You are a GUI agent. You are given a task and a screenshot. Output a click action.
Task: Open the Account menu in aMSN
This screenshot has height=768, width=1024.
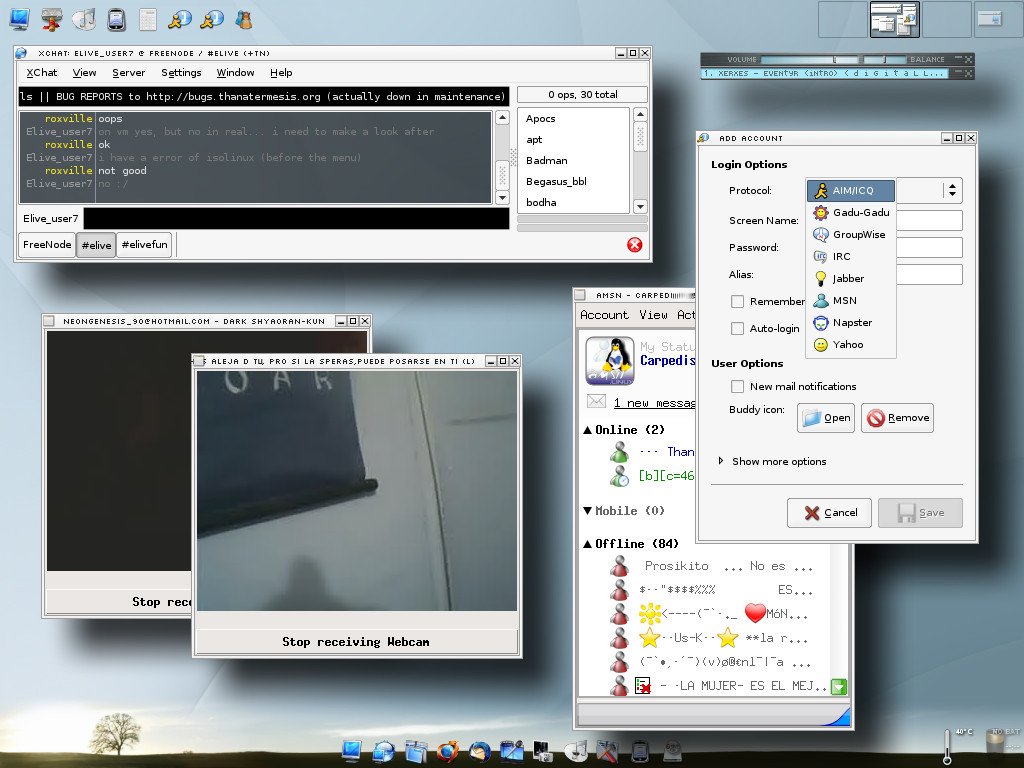click(604, 315)
